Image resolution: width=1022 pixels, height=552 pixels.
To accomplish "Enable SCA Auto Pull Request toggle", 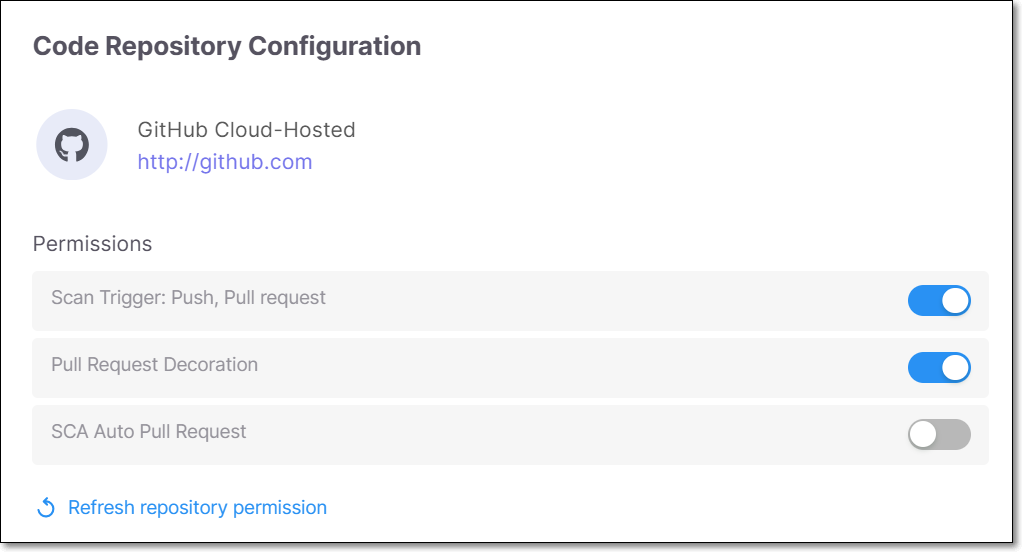I will 939,435.
